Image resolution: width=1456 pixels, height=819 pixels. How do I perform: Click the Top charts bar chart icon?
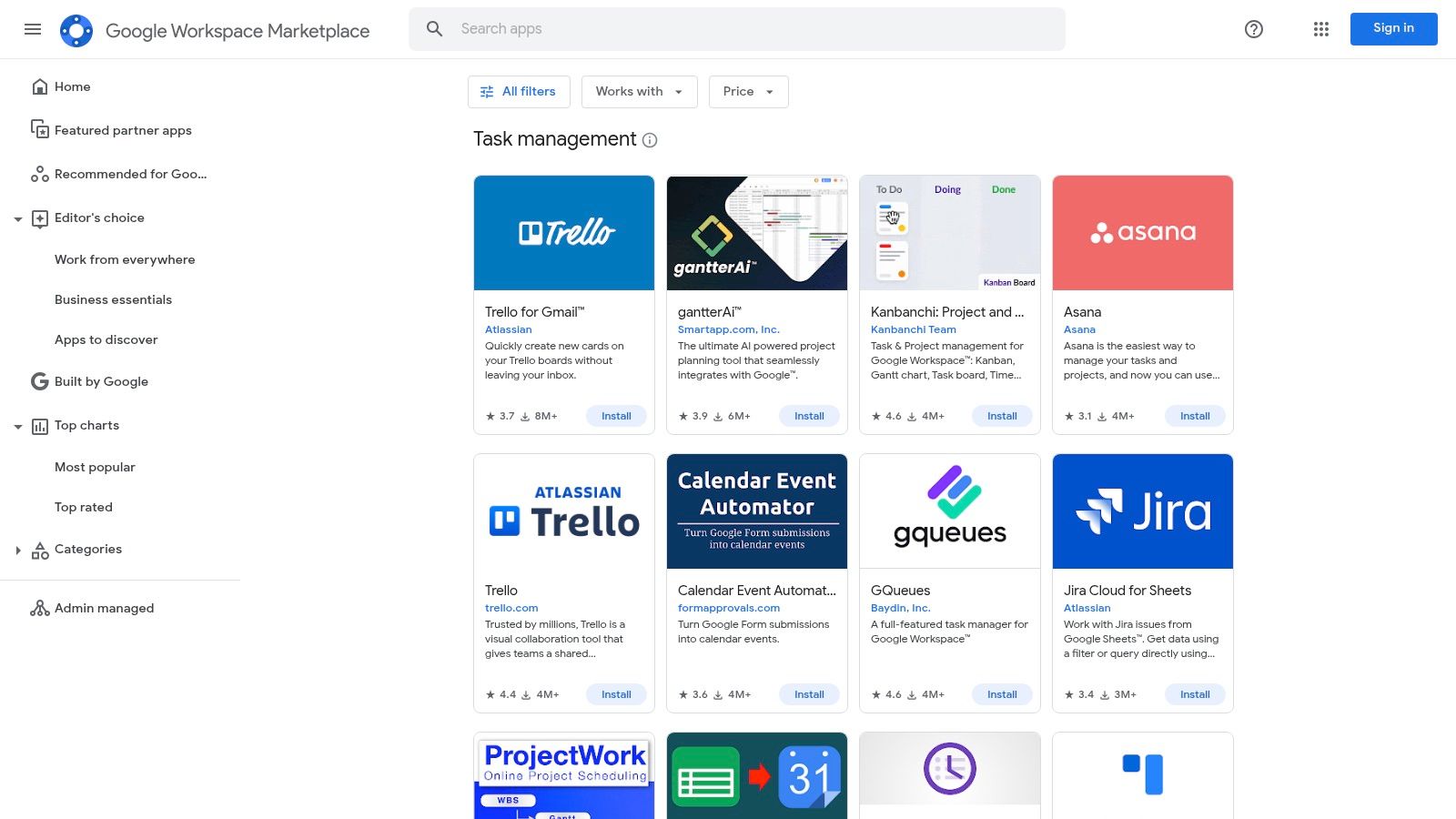pyautogui.click(x=38, y=425)
